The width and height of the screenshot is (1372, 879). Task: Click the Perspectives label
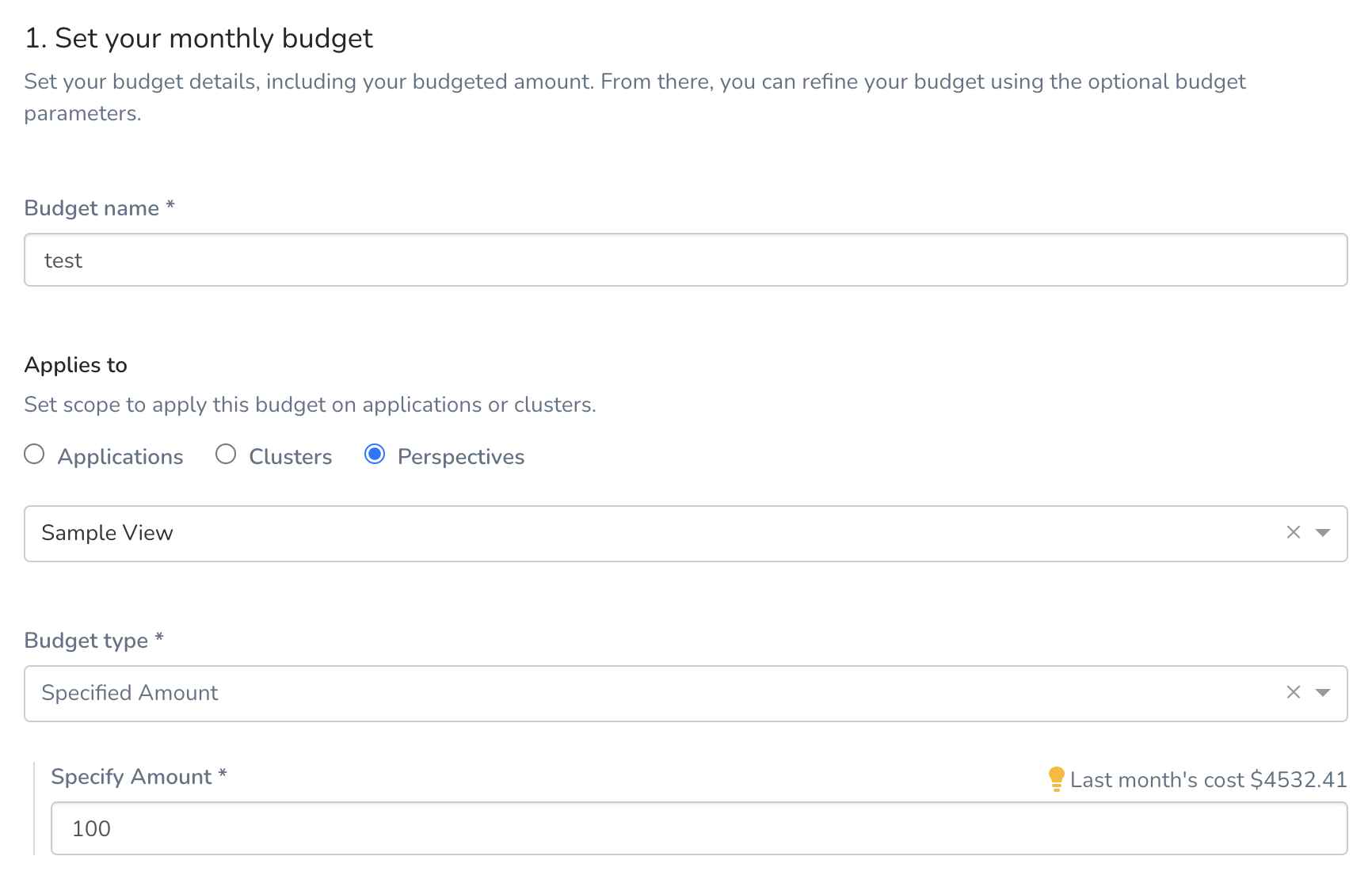[461, 457]
